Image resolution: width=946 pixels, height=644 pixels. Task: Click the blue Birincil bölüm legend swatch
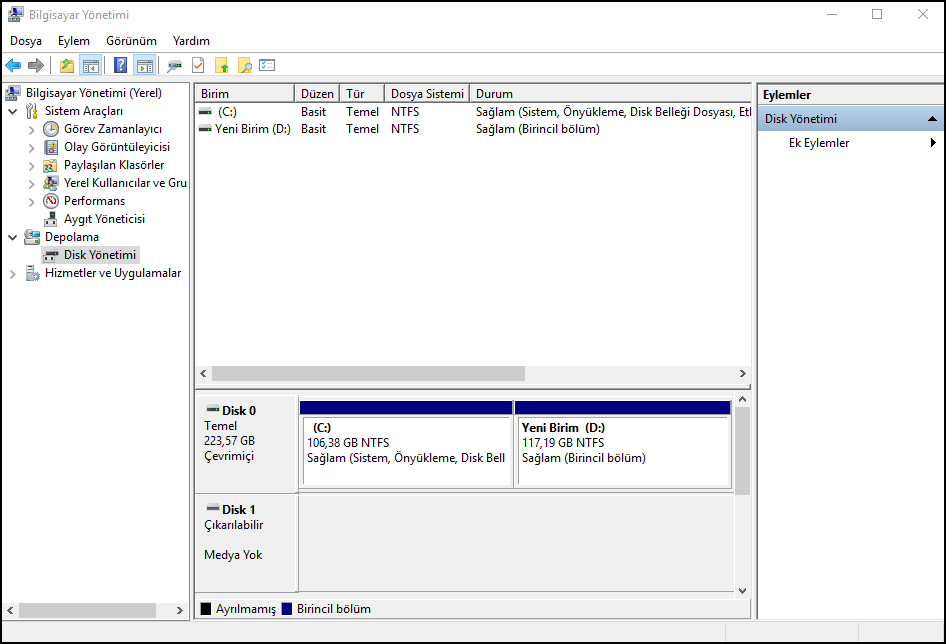click(287, 608)
